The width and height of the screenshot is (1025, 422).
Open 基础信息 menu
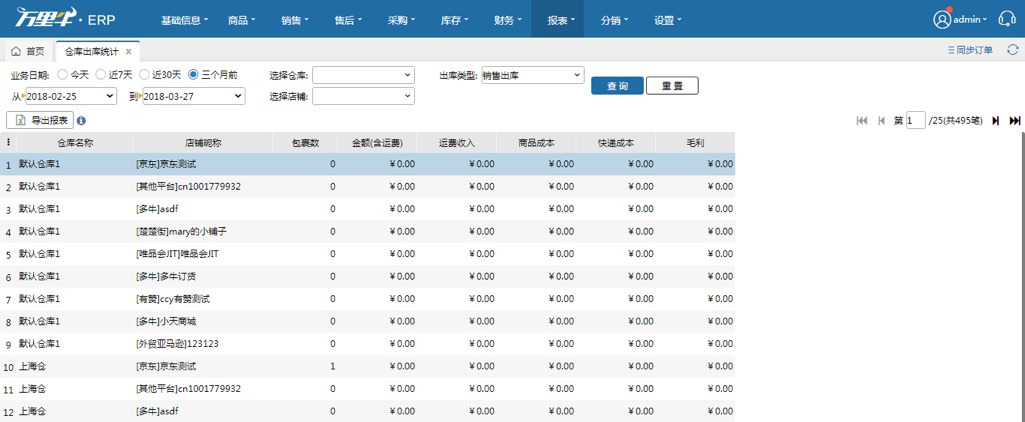pos(184,20)
